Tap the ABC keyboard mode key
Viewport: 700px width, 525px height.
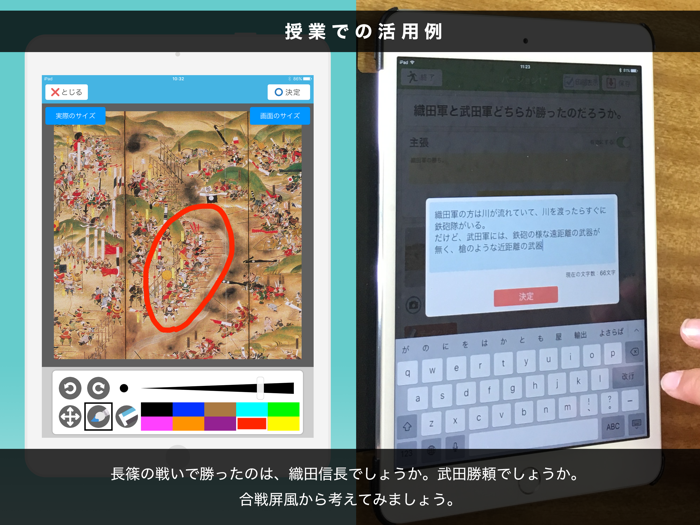612,426
